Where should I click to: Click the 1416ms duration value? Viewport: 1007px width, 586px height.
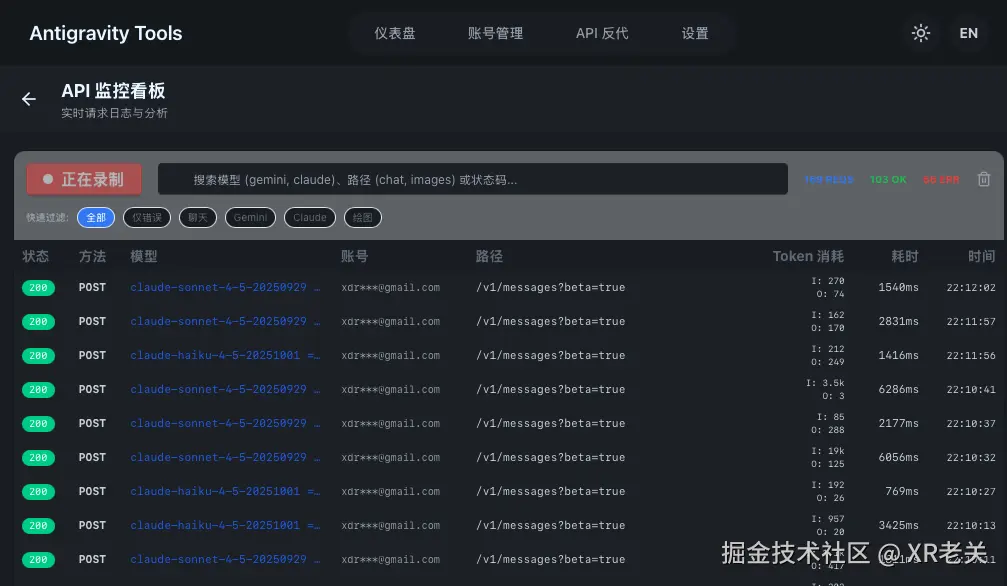(x=898, y=355)
